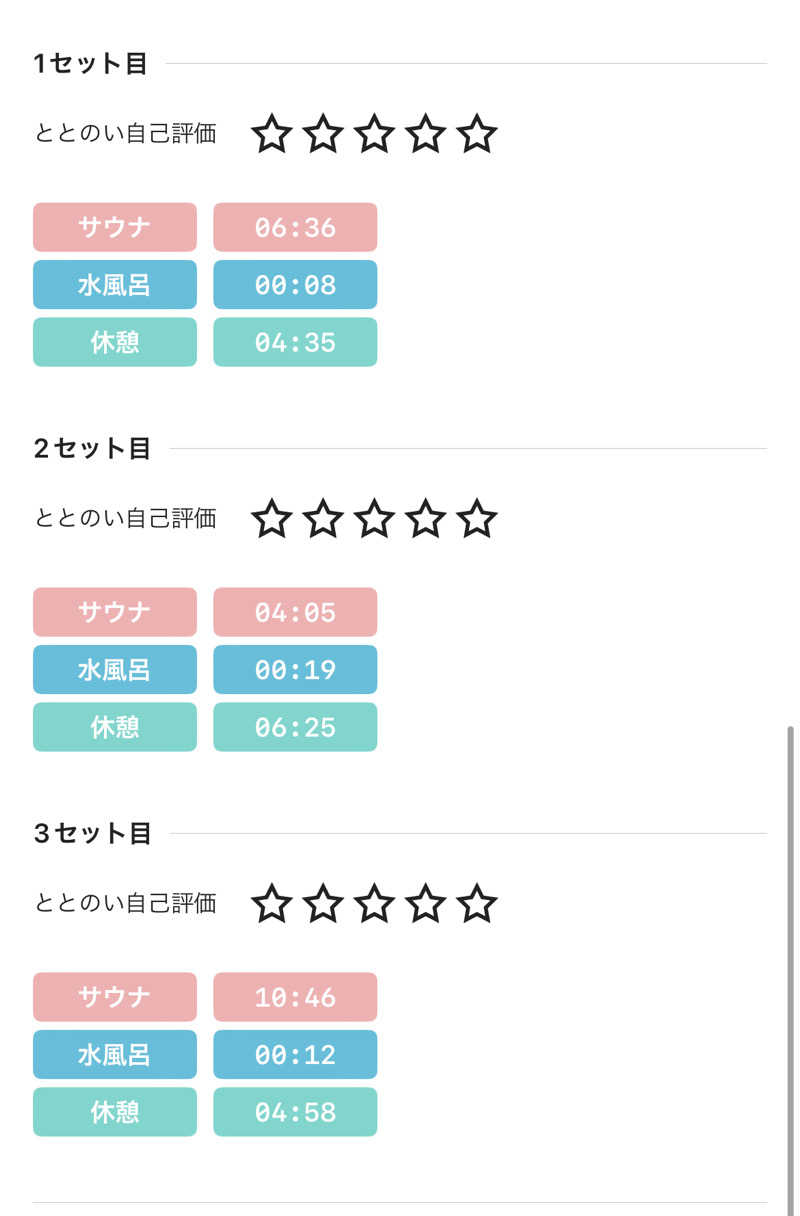Set 2 rating to two stars
This screenshot has width=800, height=1216.
click(323, 519)
